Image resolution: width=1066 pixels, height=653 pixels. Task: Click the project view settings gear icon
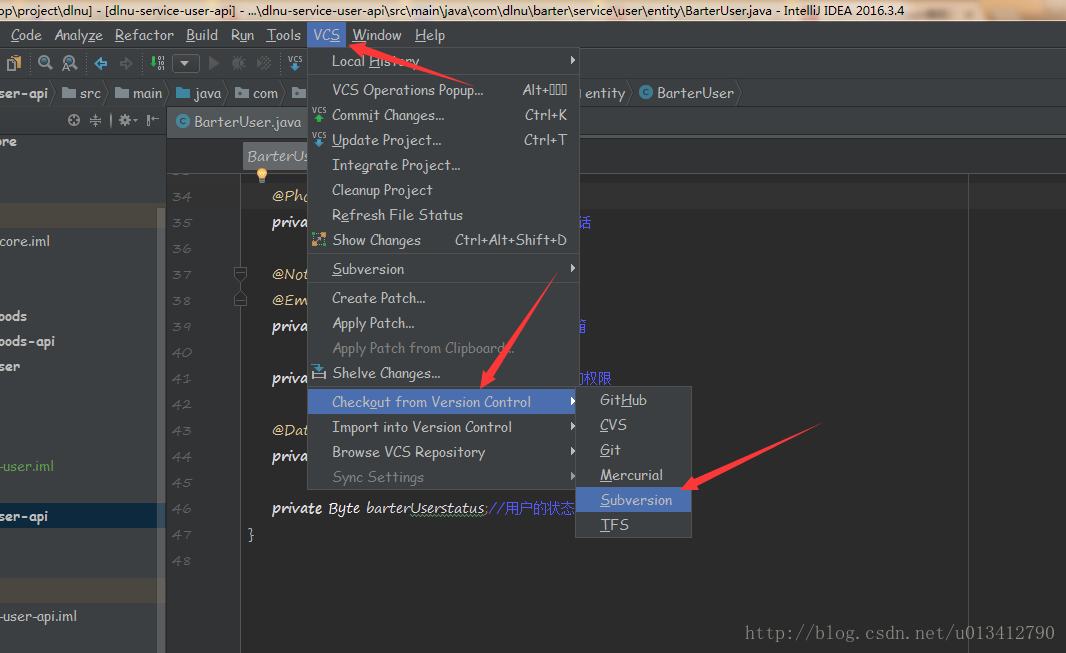[x=126, y=120]
